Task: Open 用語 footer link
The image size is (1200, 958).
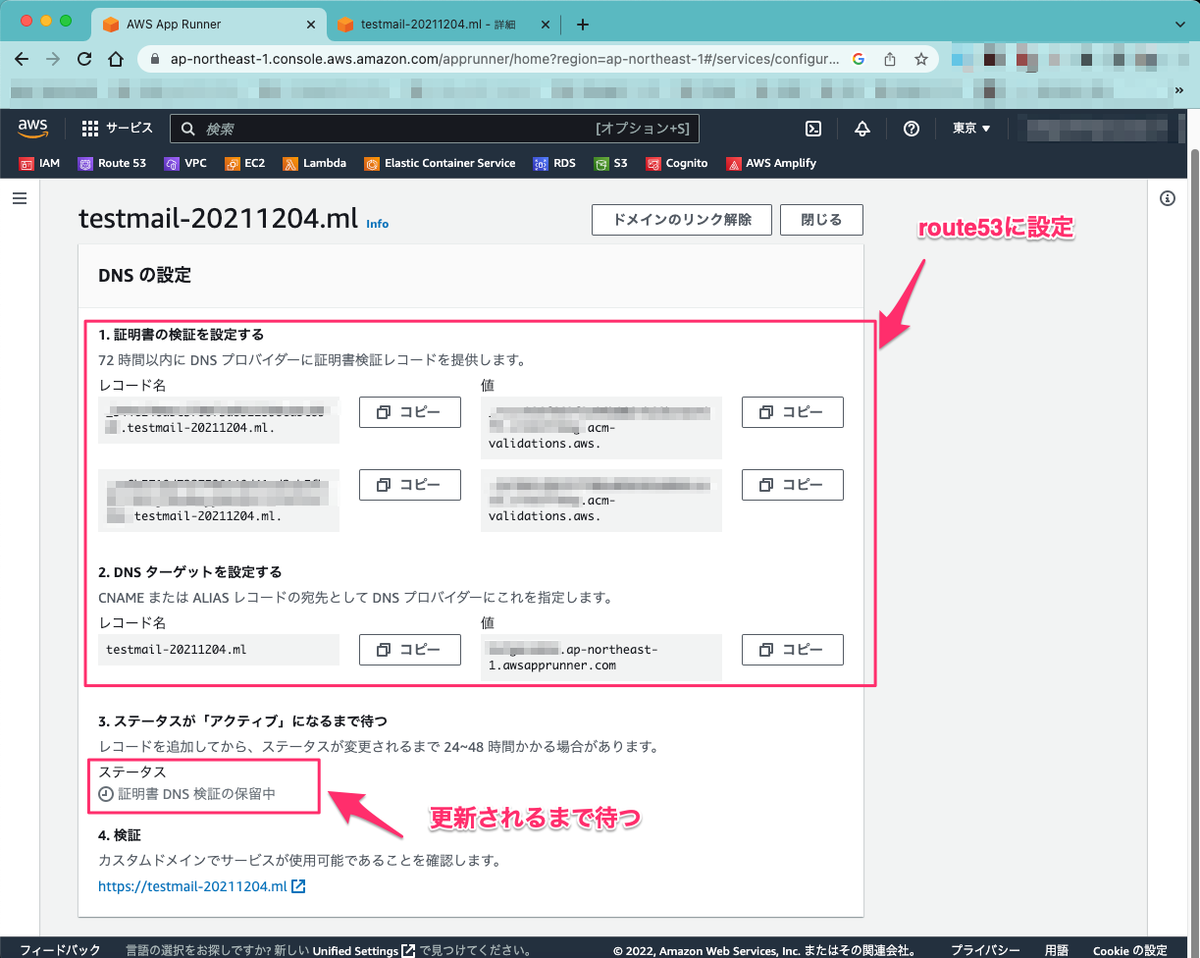Action: tap(1056, 950)
